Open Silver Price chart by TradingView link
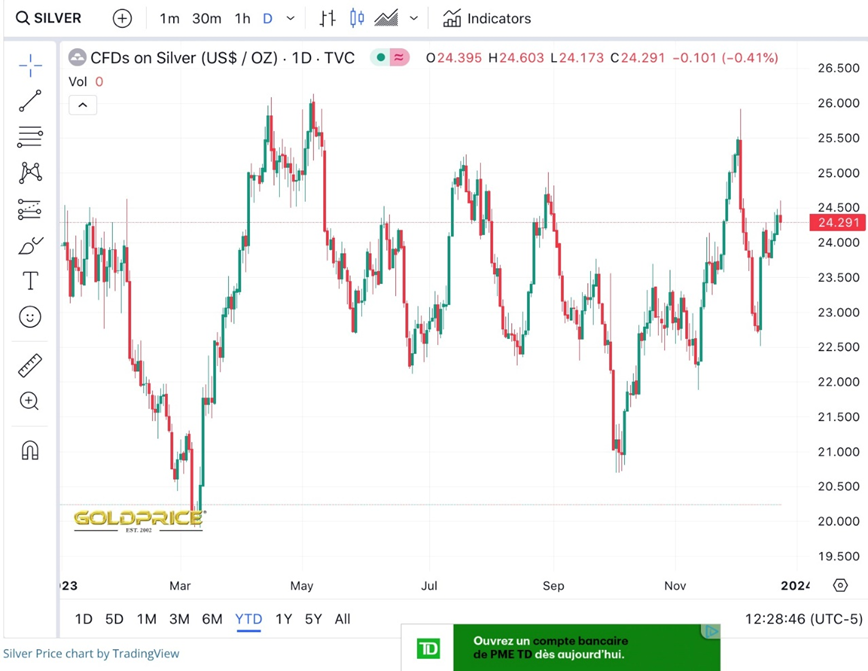Screen dimensions: 868x671 [91, 654]
